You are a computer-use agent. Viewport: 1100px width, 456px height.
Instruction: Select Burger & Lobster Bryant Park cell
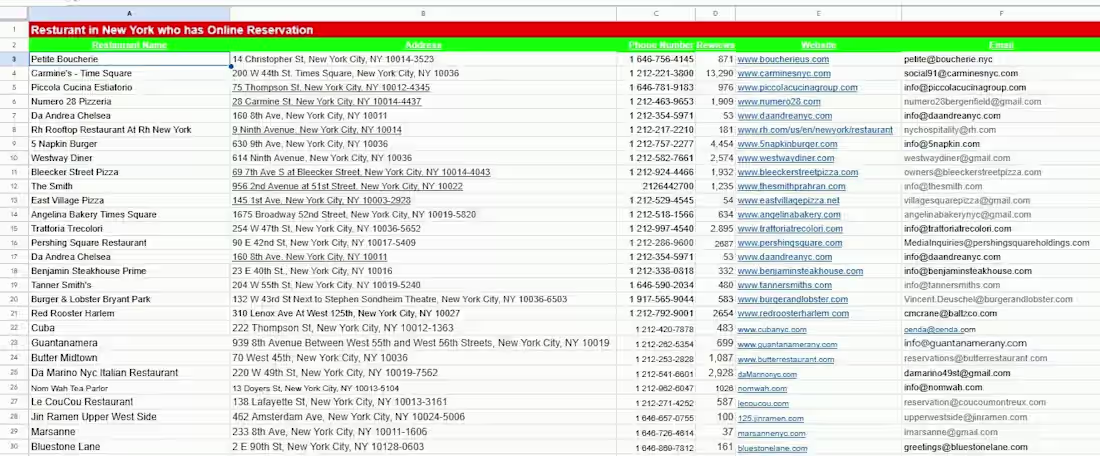click(x=129, y=300)
